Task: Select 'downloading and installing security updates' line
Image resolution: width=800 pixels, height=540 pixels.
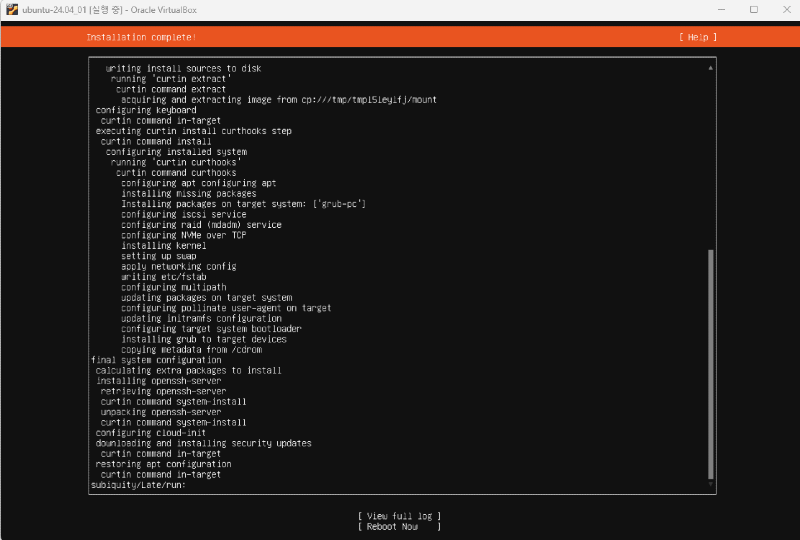Action: [203, 443]
